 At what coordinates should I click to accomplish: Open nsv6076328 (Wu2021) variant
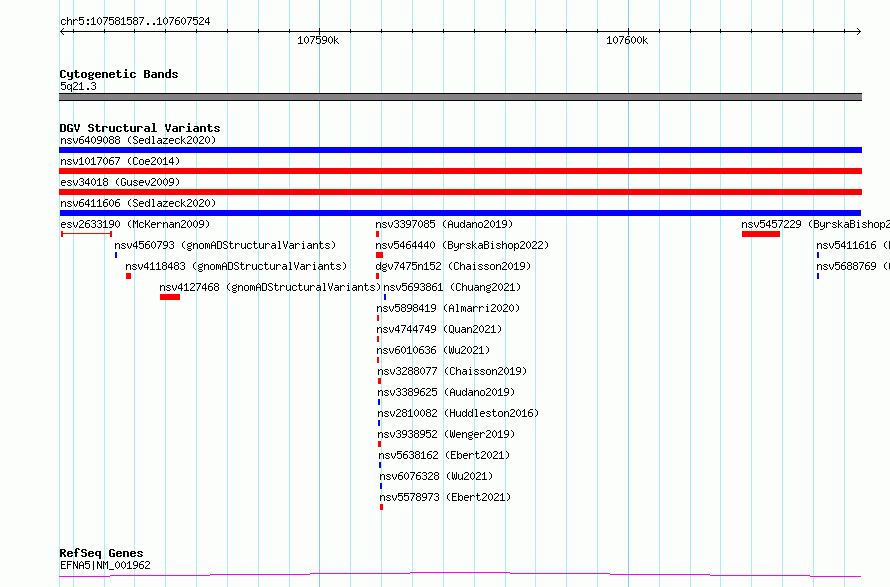click(436, 476)
